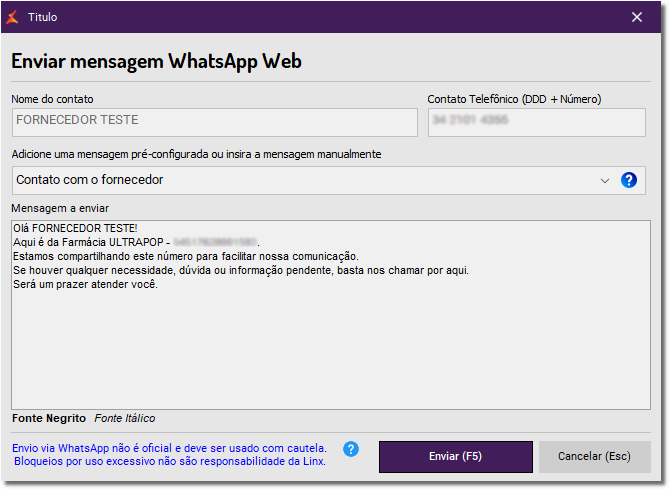The width and height of the screenshot is (670, 490).
Task: Click inside the Mensagem a enviar text area
Action: [331, 315]
